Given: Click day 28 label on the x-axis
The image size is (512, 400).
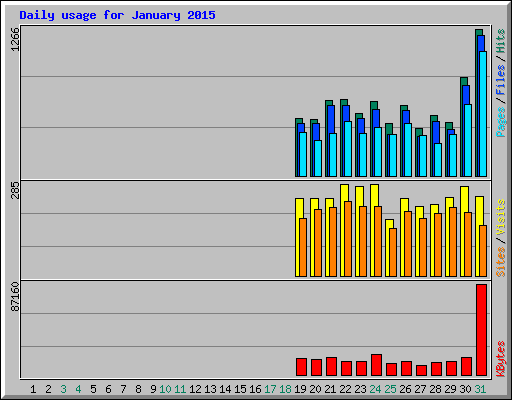Looking at the screenshot, I should [435, 389].
